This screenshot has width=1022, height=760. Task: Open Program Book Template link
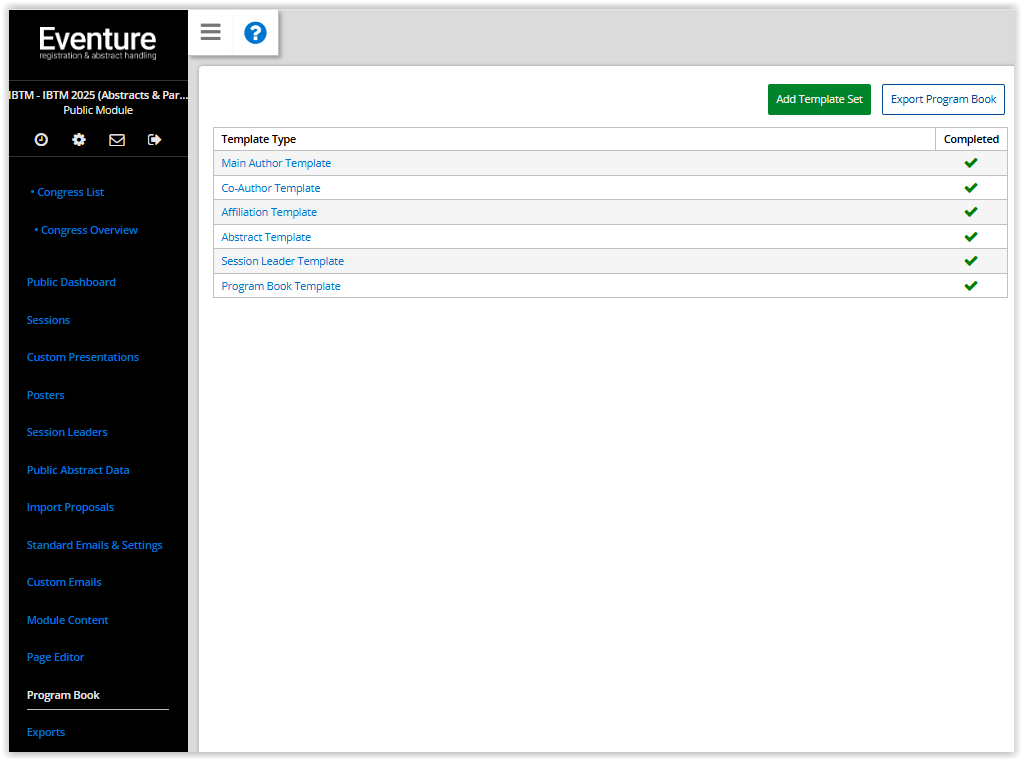tap(281, 286)
